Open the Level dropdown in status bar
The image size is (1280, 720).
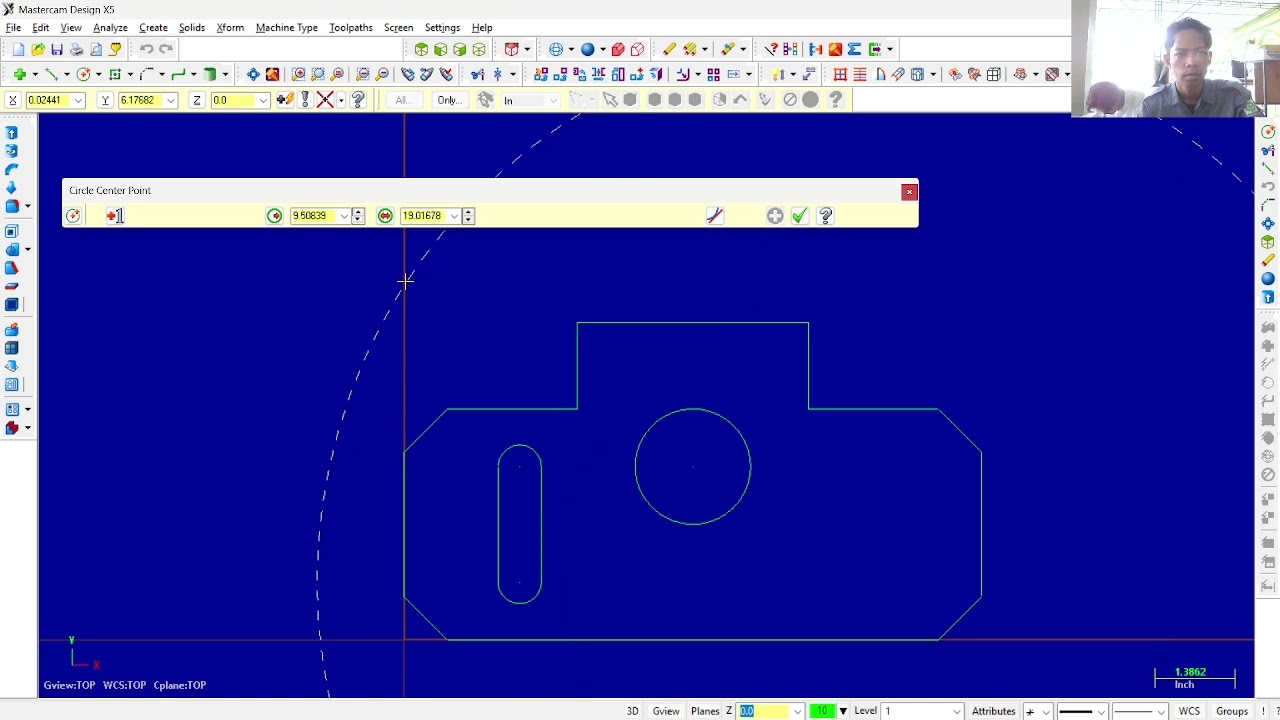[957, 712]
